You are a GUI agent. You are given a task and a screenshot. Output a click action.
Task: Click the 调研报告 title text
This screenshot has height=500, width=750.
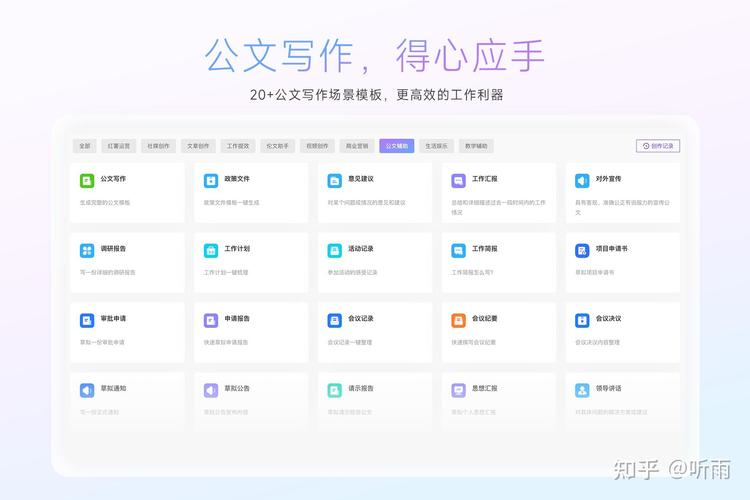click(113, 249)
